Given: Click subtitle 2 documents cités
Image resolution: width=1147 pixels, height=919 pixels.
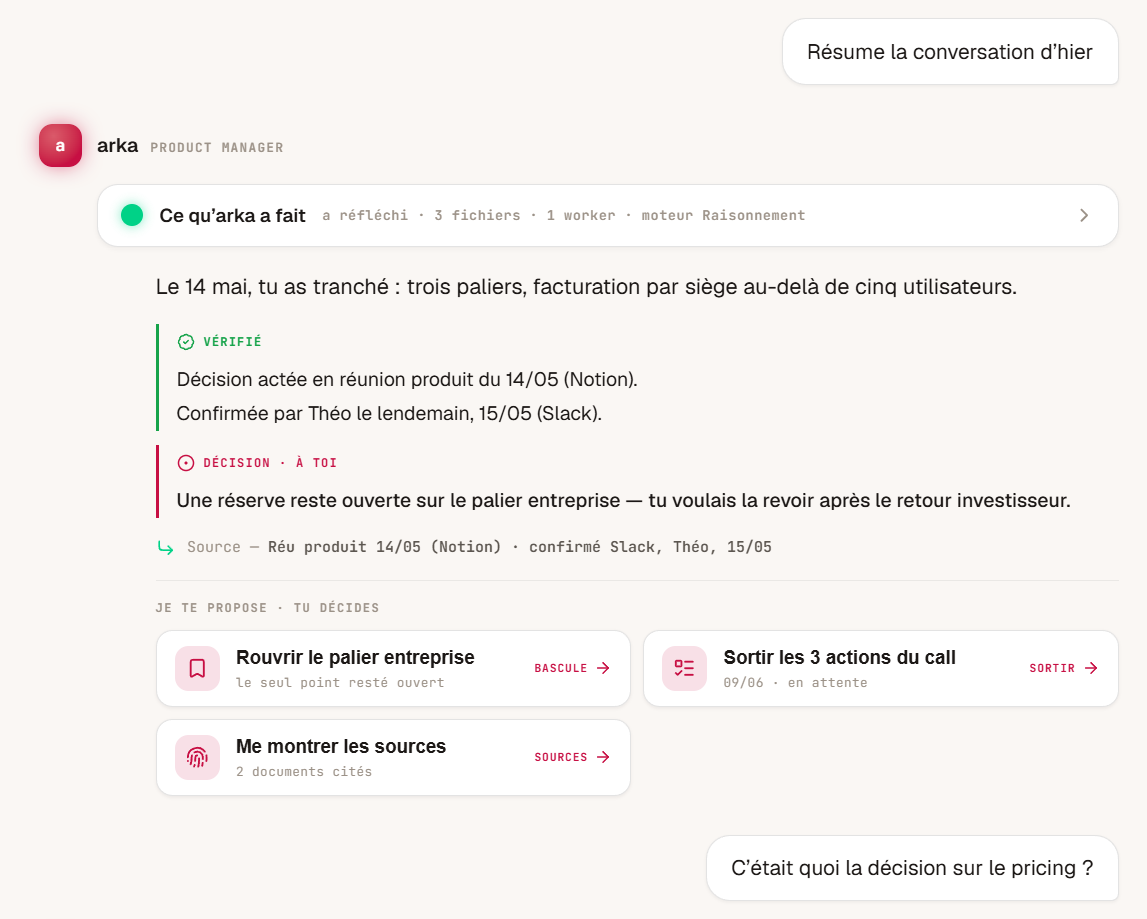Looking at the screenshot, I should 304,772.
